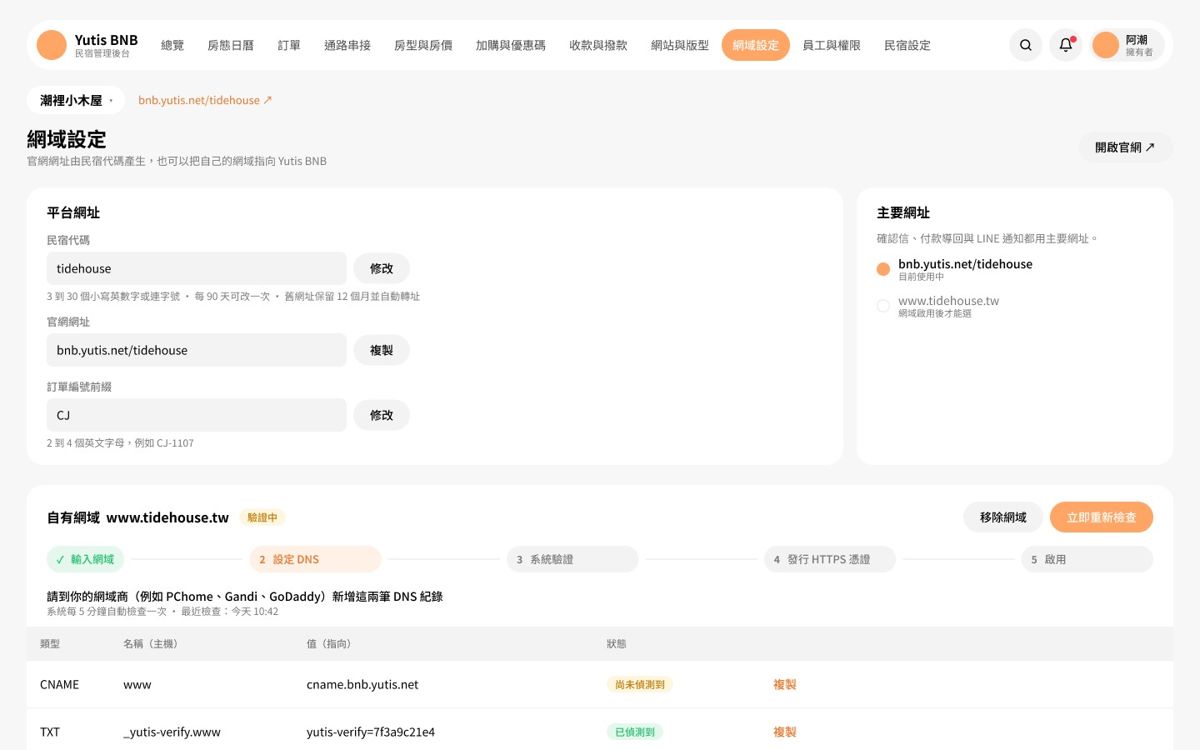
Task: Click _yutis-verify.www name cell
Action: pos(171,732)
